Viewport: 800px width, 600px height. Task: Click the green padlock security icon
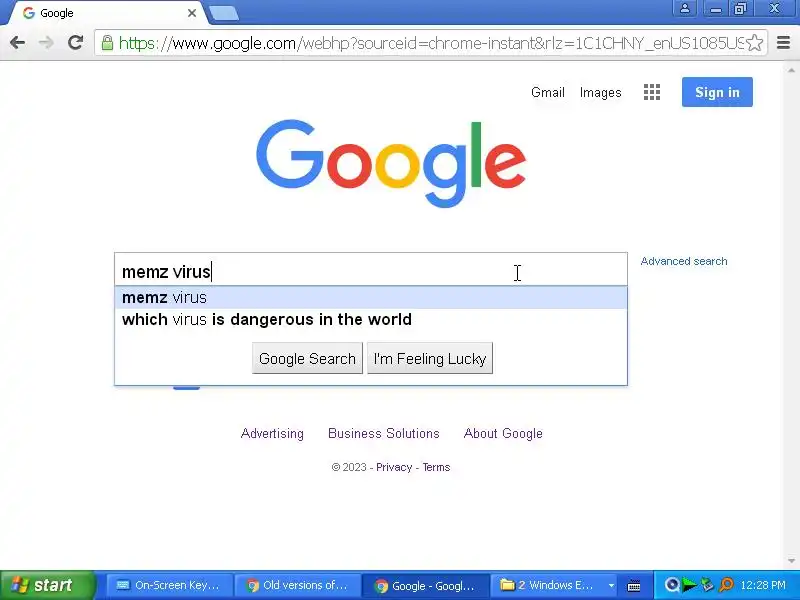[107, 43]
